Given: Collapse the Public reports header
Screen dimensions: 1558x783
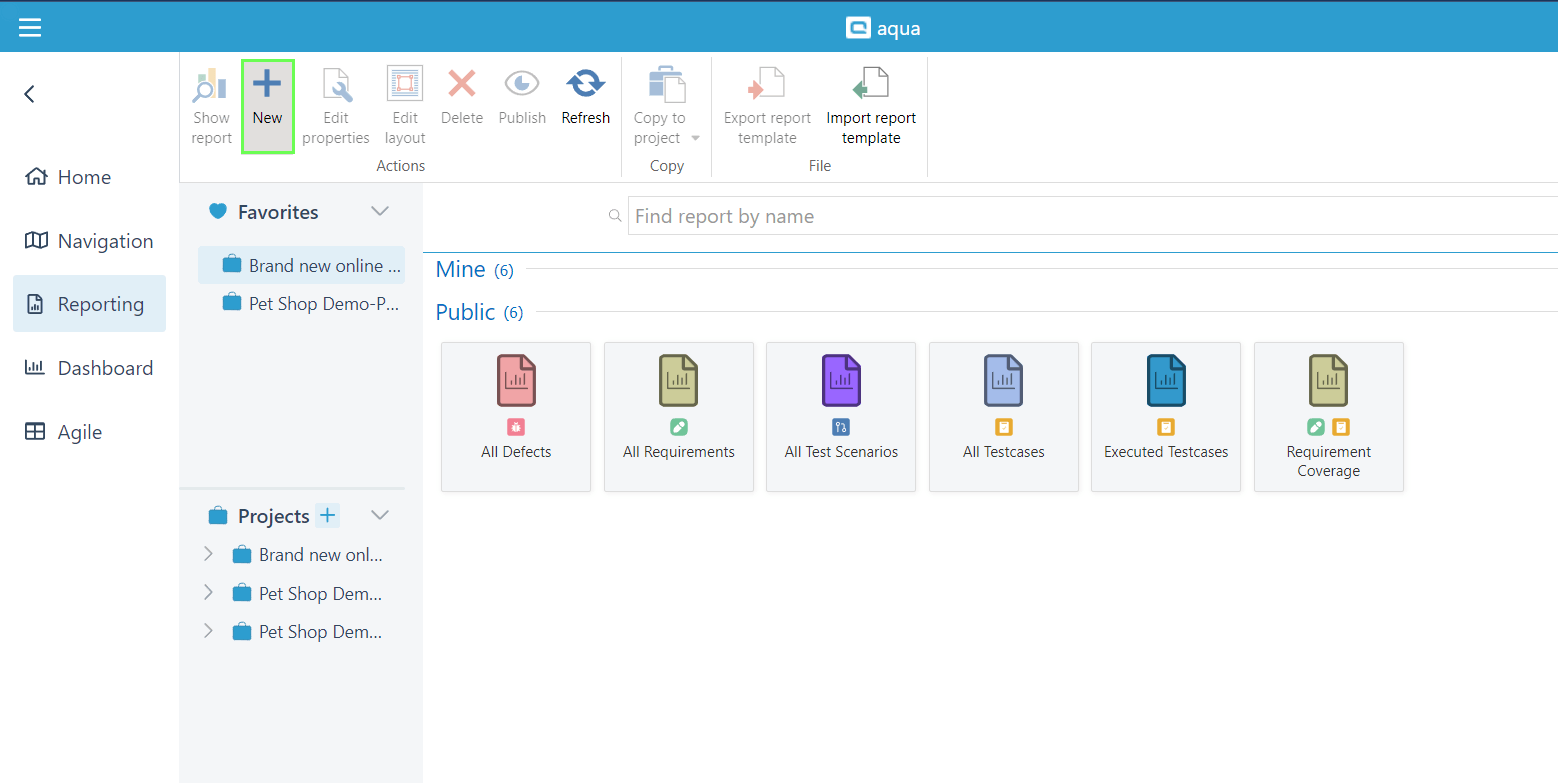Looking at the screenshot, I should coord(466,312).
